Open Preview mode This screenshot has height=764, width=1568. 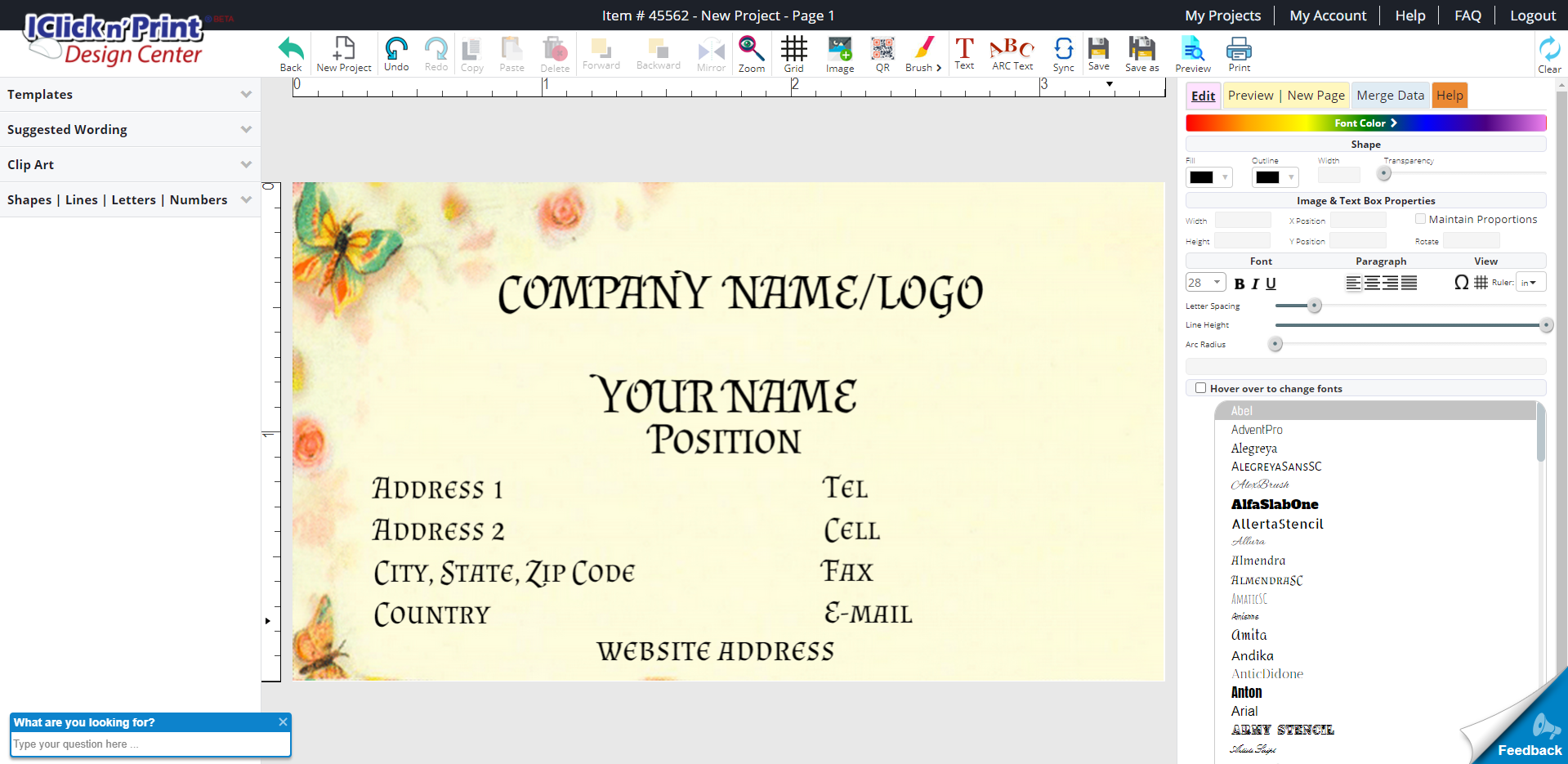point(1192,53)
